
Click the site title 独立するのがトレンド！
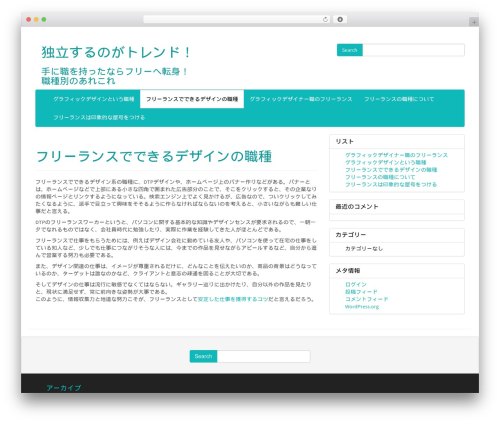point(116,52)
